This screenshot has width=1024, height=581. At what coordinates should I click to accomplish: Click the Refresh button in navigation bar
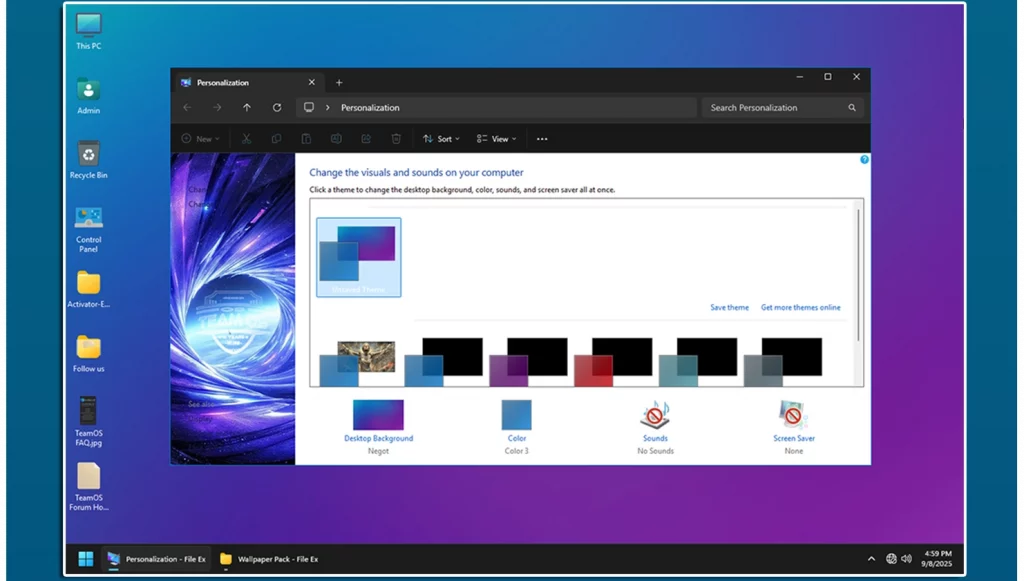point(277,108)
